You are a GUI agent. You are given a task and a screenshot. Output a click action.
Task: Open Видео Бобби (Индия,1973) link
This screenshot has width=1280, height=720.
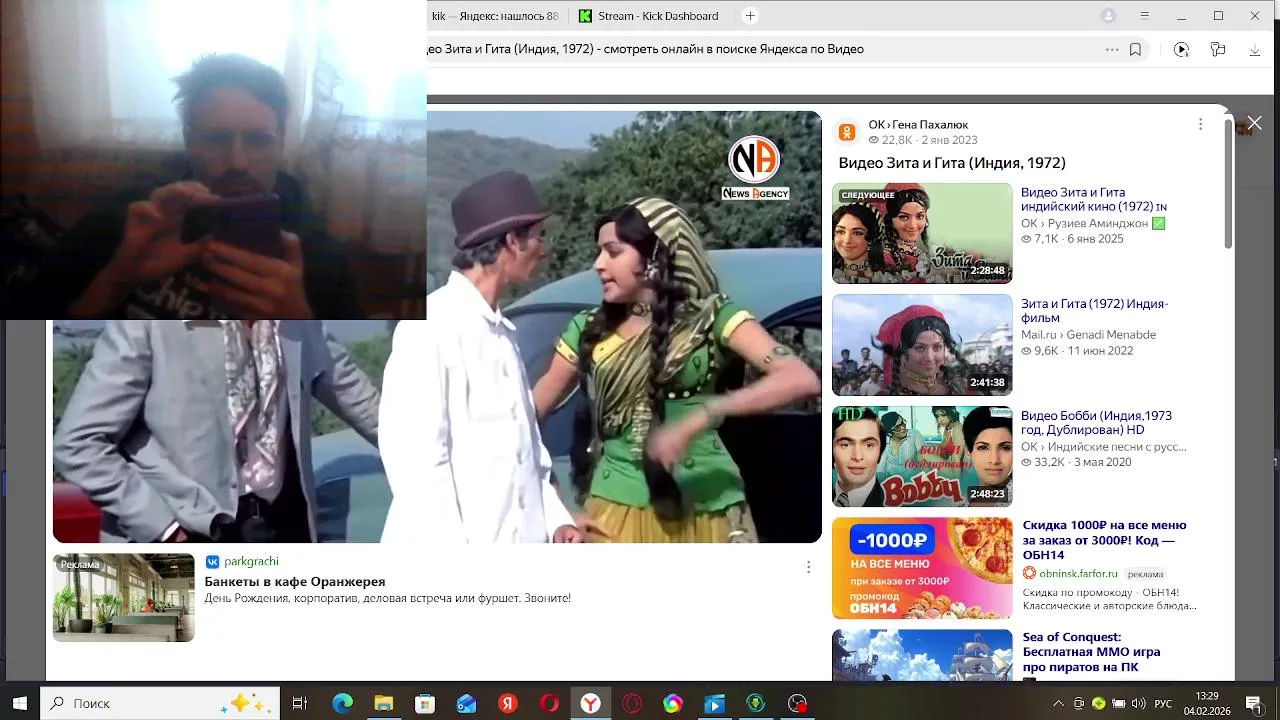click(1096, 422)
